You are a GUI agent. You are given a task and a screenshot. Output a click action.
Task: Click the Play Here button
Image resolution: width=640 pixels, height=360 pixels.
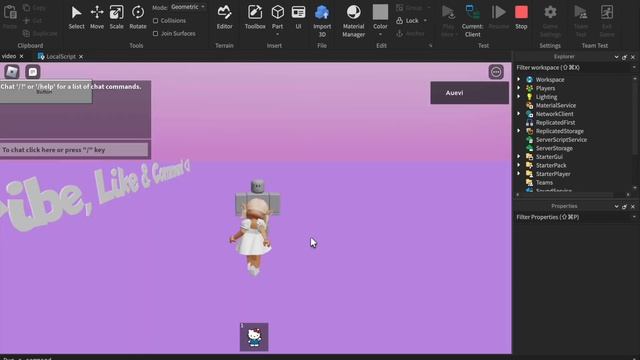[448, 21]
